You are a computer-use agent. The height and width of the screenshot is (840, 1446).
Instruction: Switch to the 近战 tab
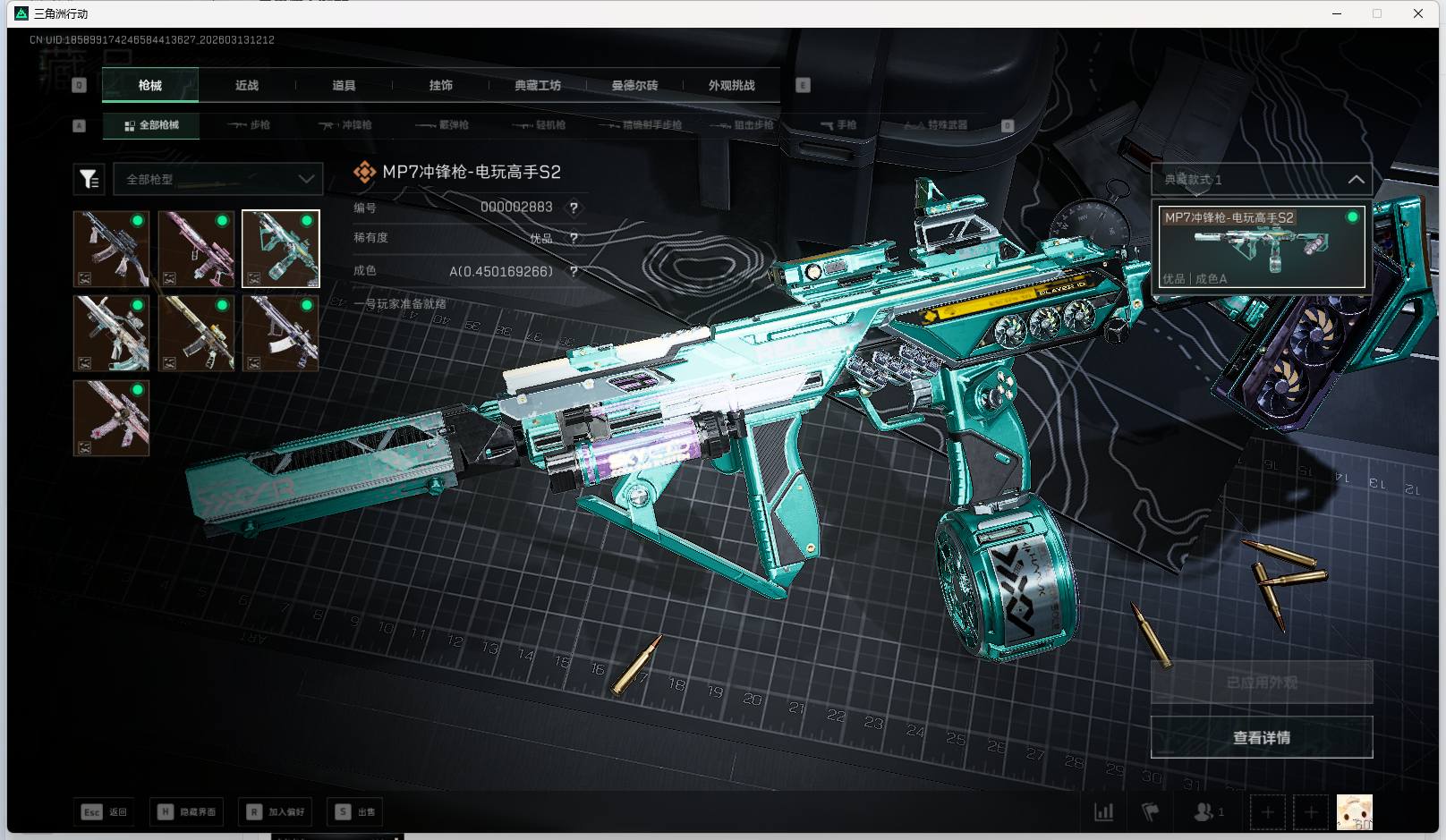(x=247, y=85)
